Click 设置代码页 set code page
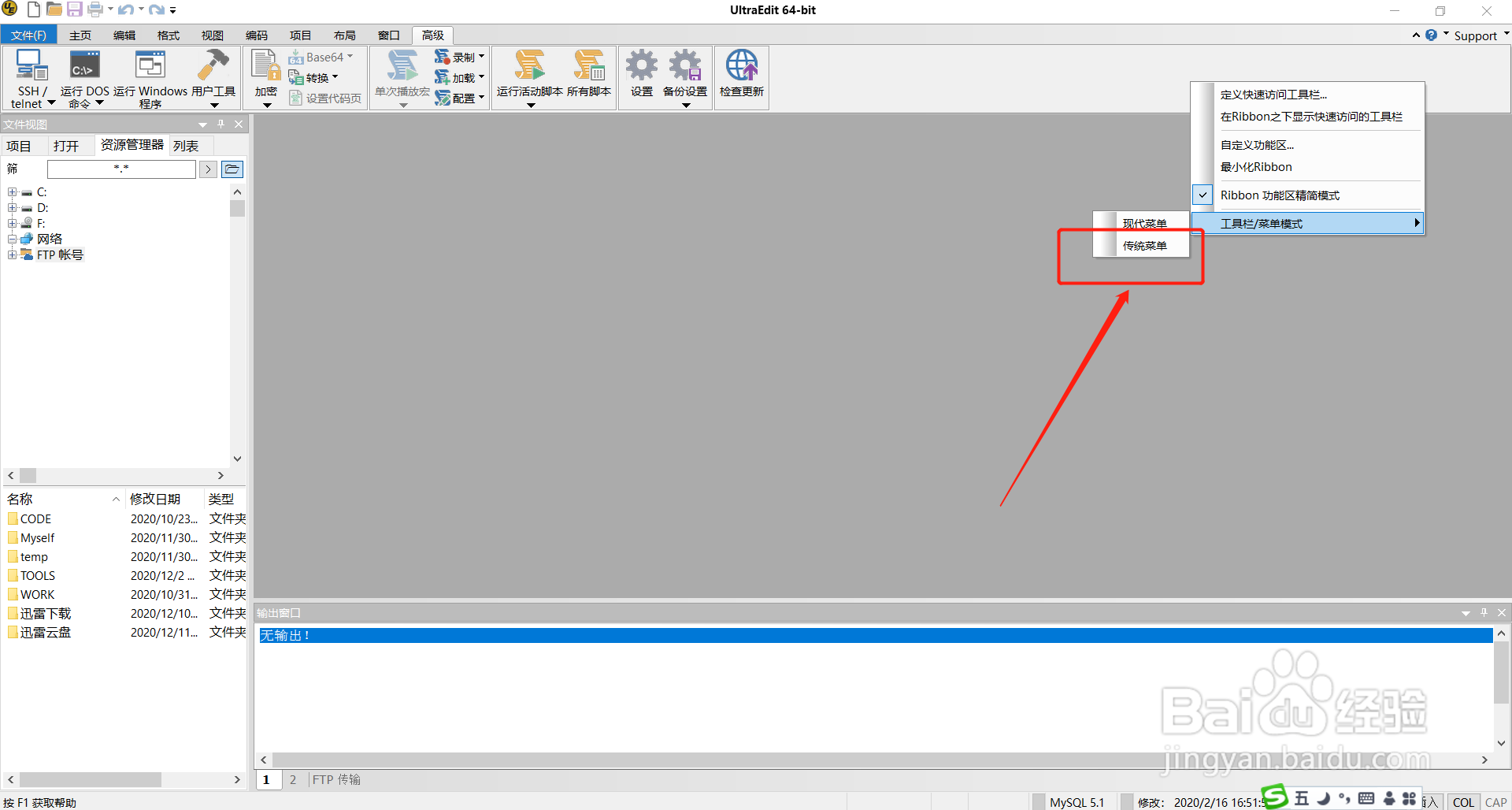Image resolution: width=1512 pixels, height=810 pixels. 324,98
